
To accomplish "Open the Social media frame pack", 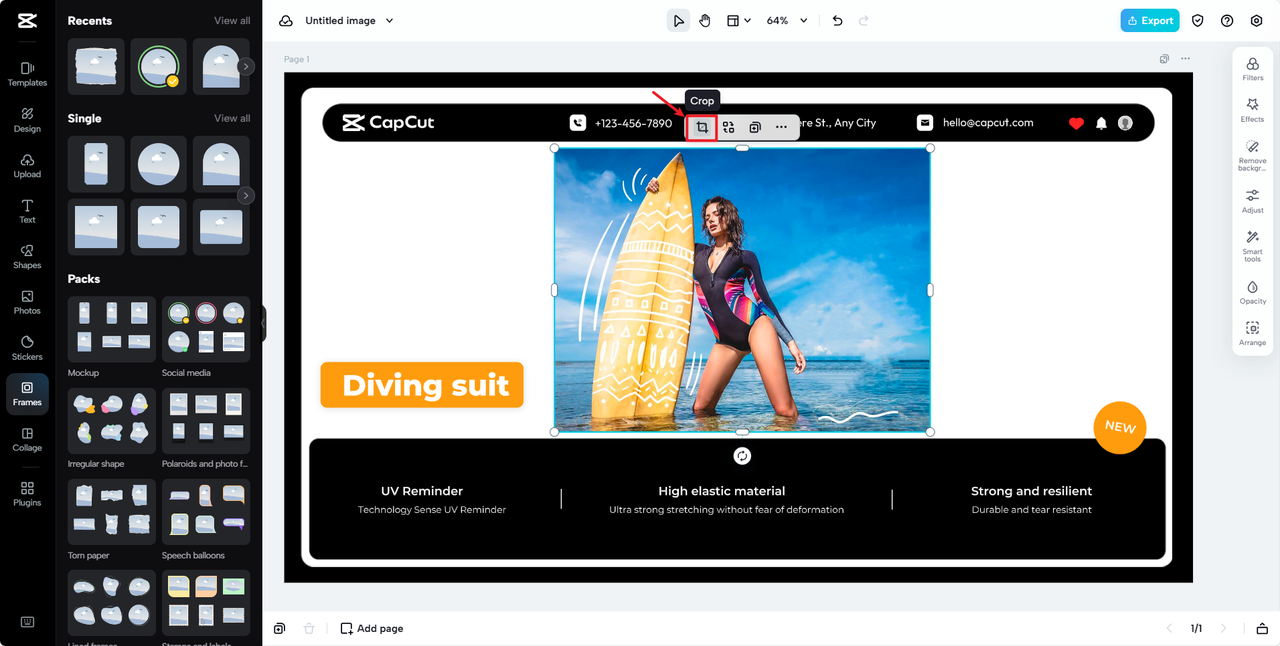I will point(206,329).
